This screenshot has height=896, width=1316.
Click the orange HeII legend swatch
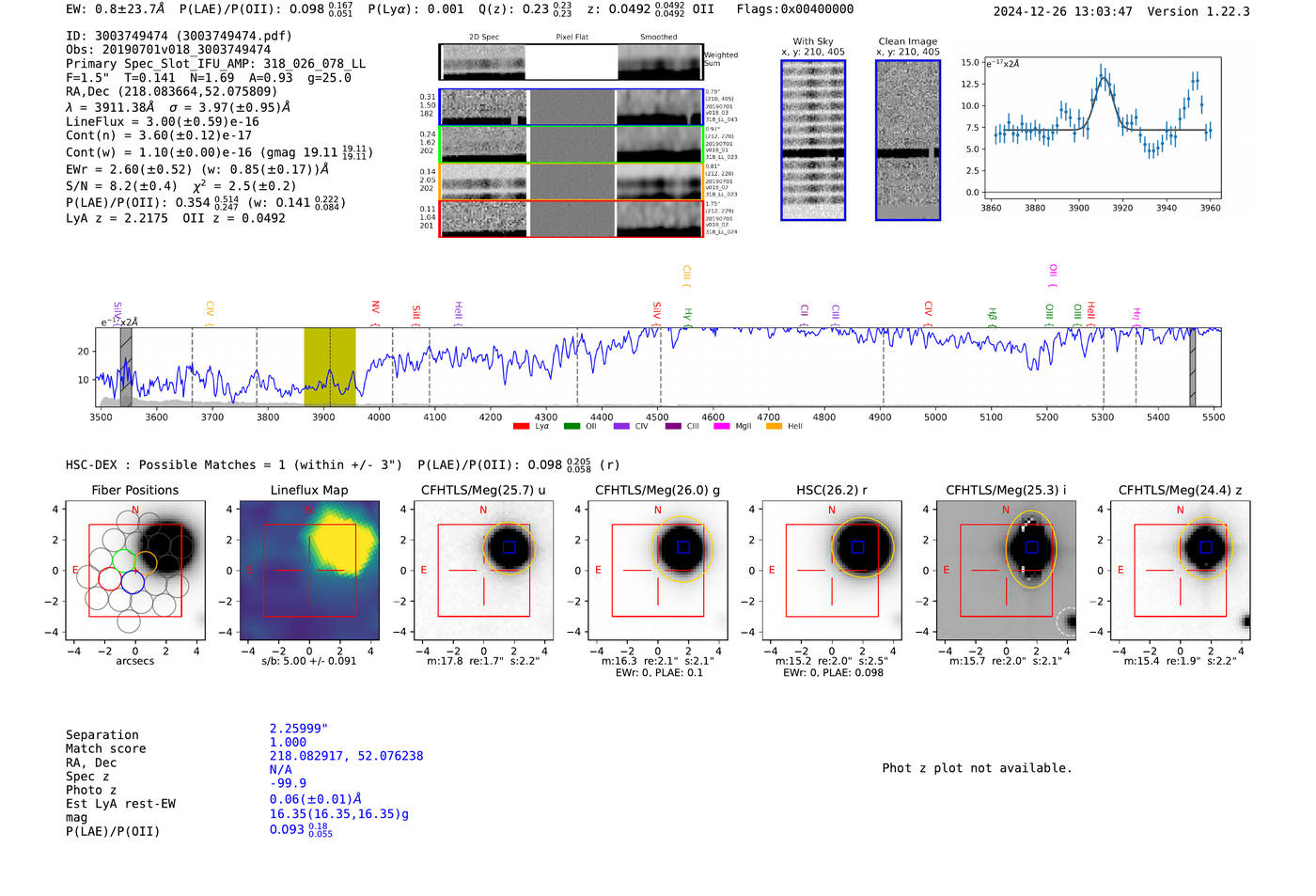[x=774, y=427]
